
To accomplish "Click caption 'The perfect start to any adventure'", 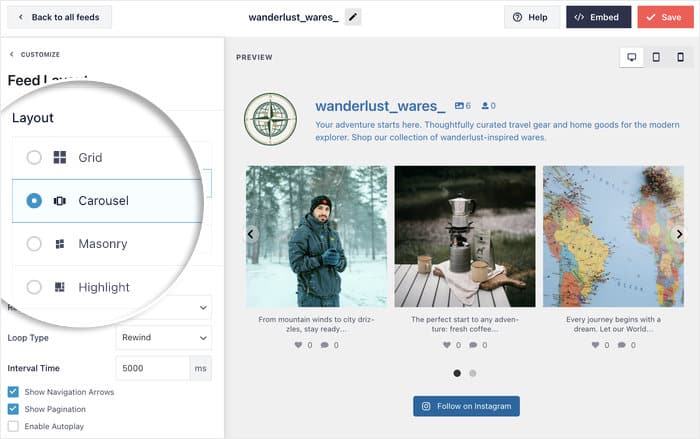I will 465,324.
